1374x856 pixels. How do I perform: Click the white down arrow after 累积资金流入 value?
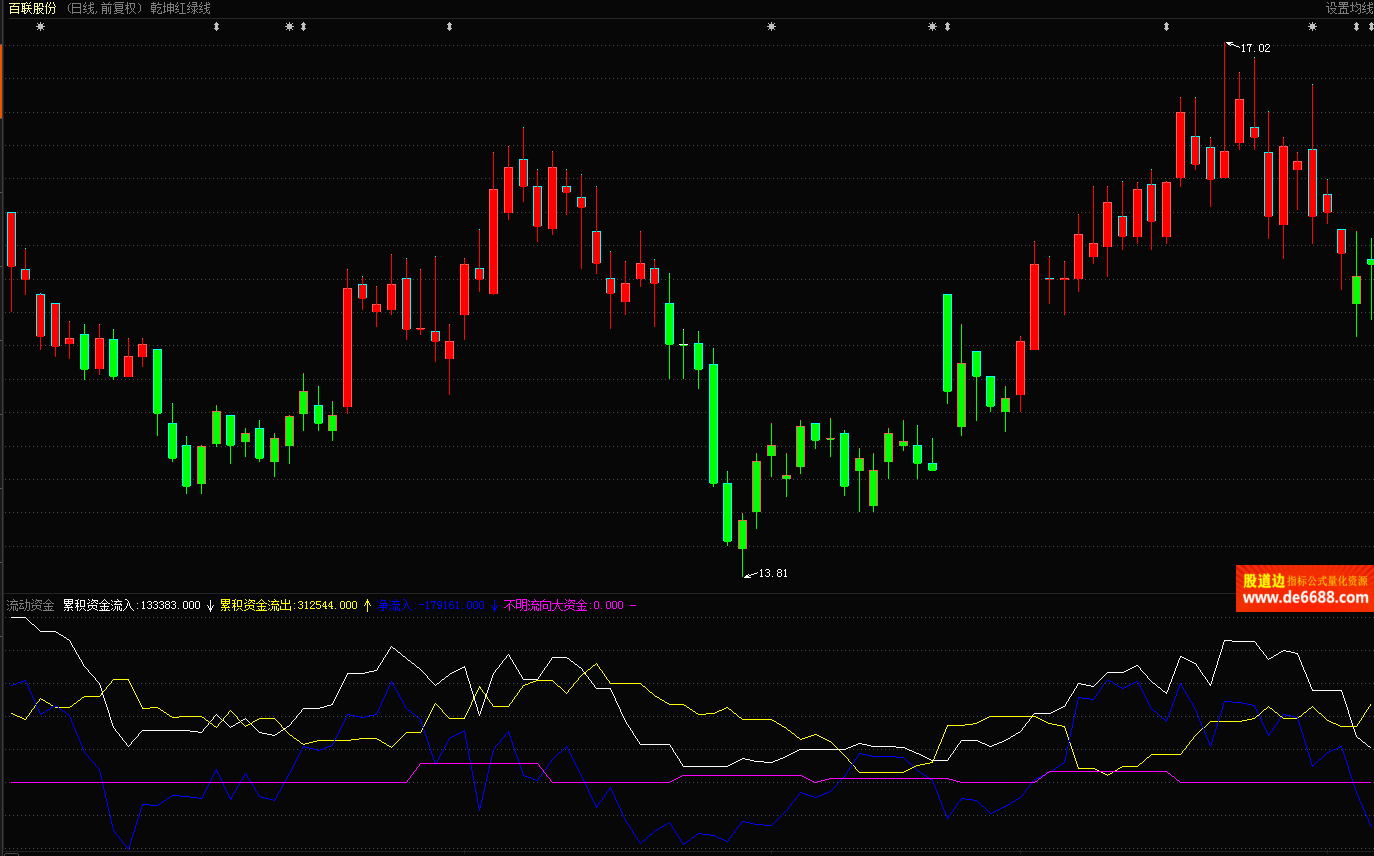(x=210, y=605)
